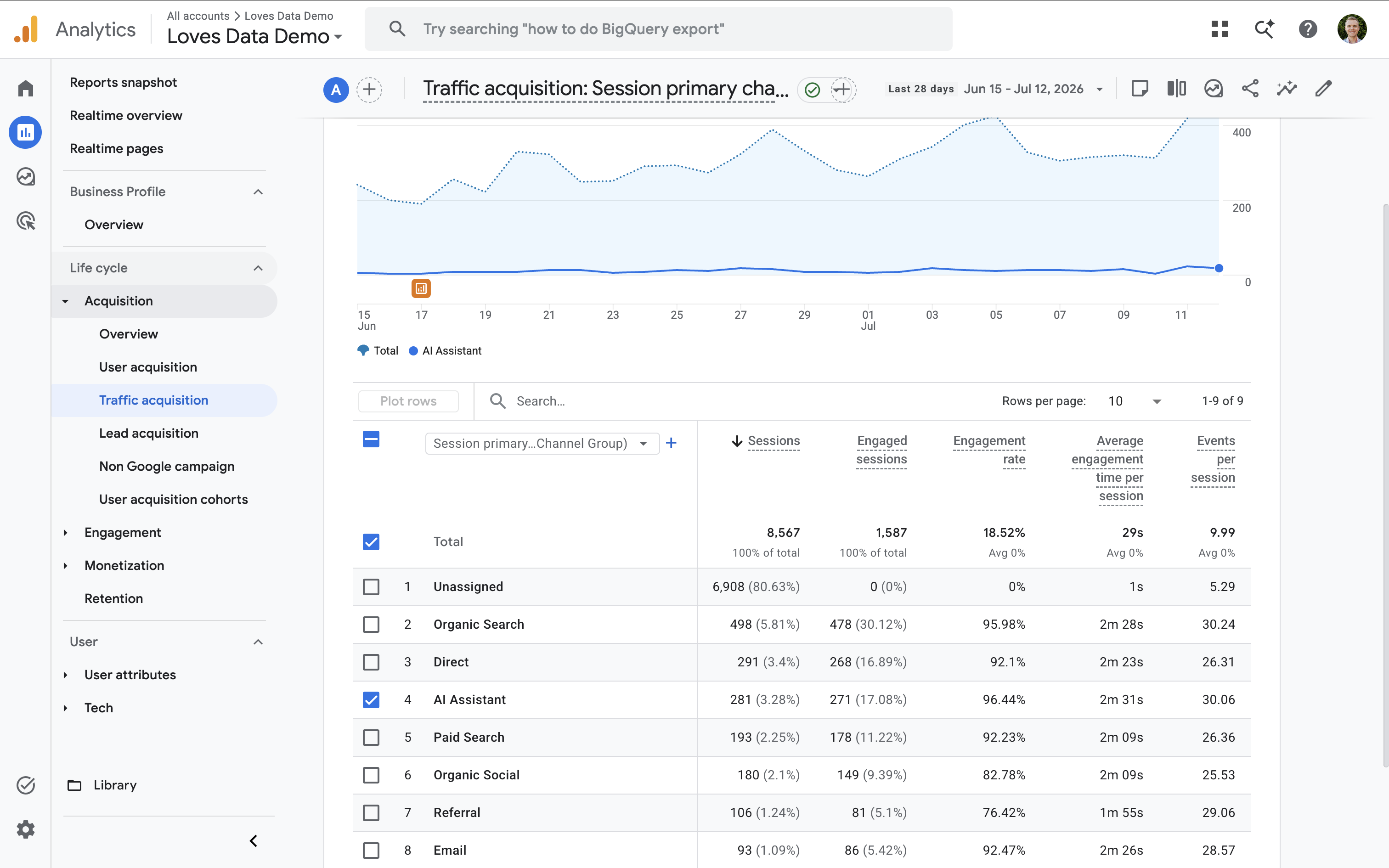Collapse the User section
1389x868 pixels.
click(258, 642)
